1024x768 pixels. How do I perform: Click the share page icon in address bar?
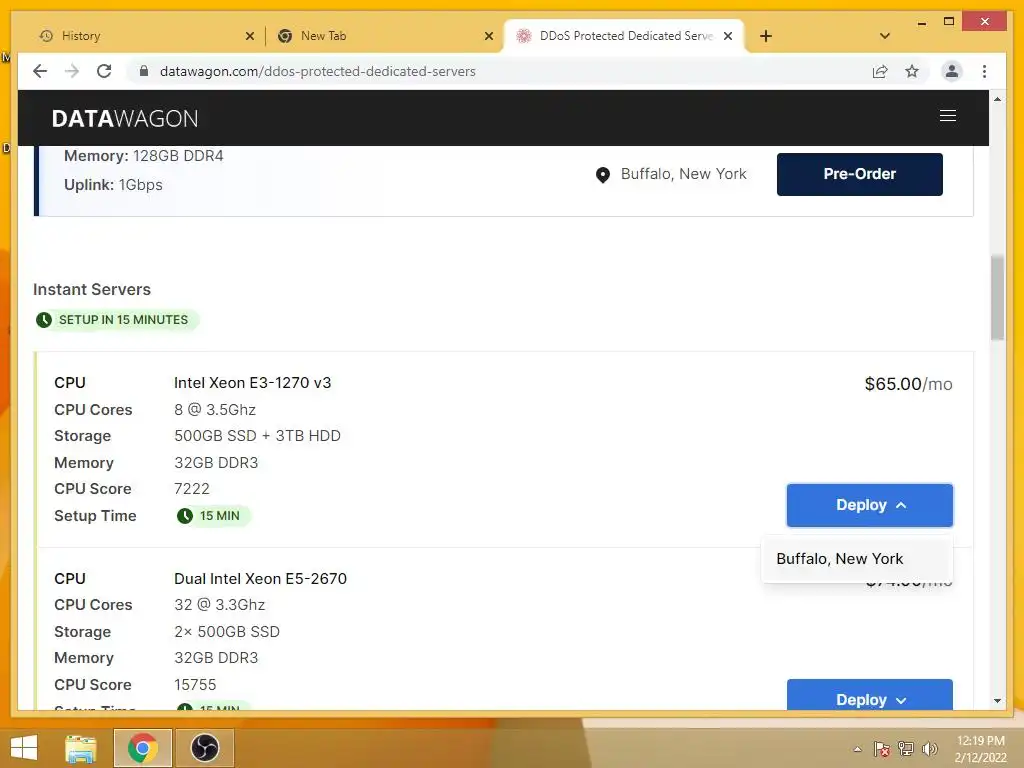(x=880, y=71)
